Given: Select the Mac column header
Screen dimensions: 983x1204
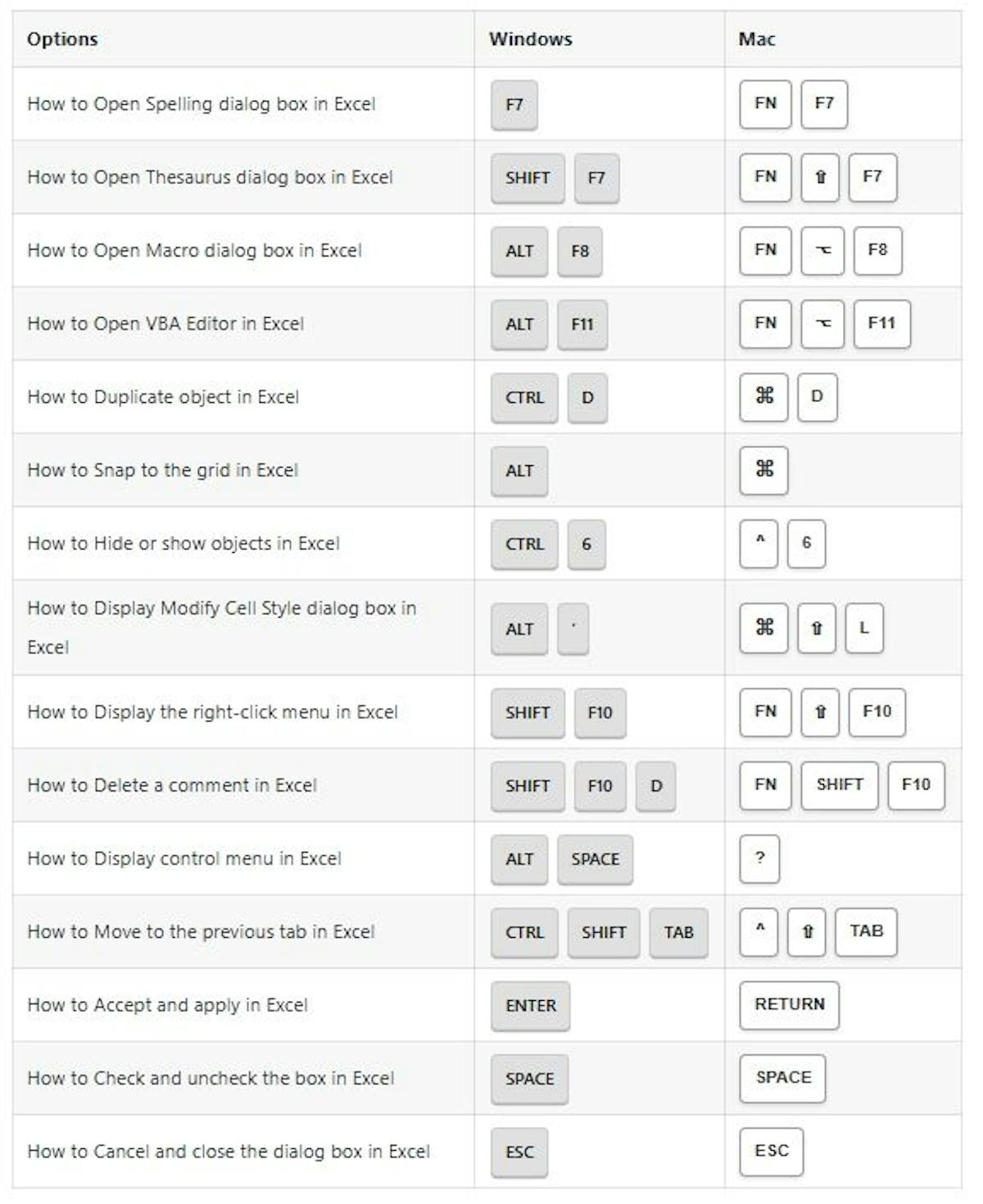Looking at the screenshot, I should coord(756,39).
